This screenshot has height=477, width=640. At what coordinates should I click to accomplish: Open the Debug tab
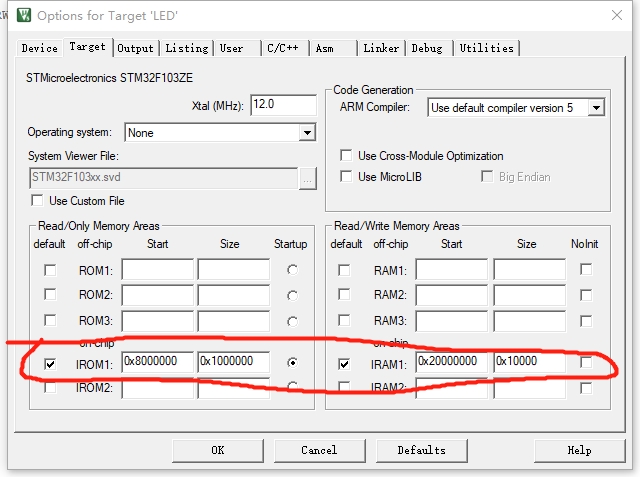(x=427, y=48)
